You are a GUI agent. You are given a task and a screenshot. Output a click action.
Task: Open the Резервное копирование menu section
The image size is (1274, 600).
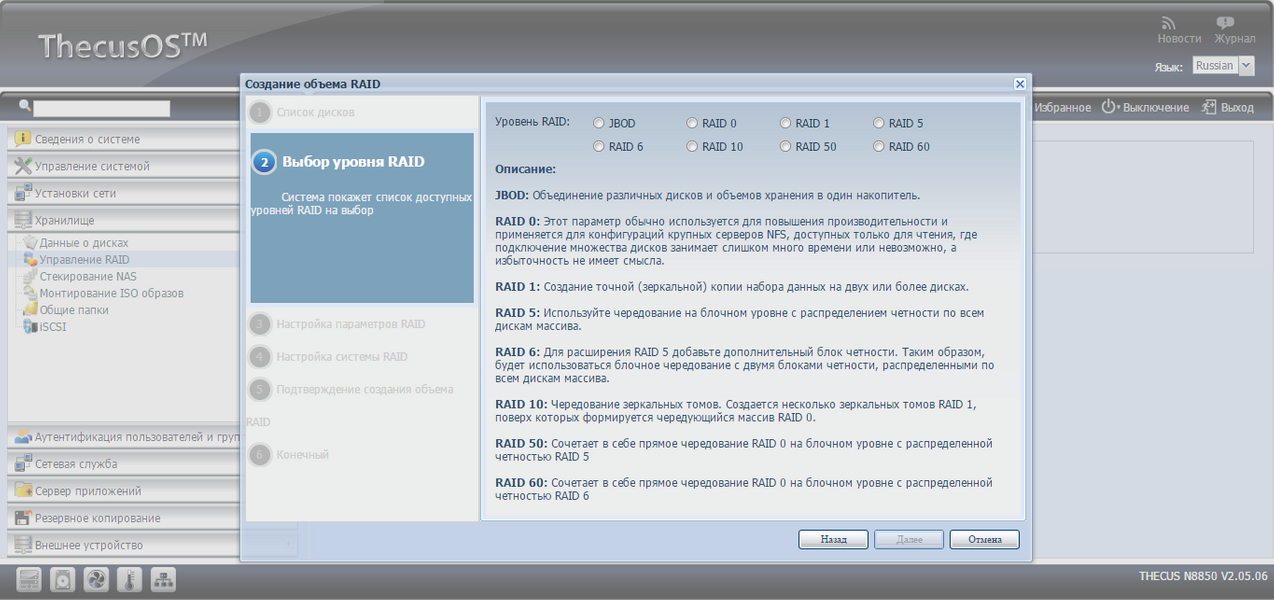[x=97, y=518]
